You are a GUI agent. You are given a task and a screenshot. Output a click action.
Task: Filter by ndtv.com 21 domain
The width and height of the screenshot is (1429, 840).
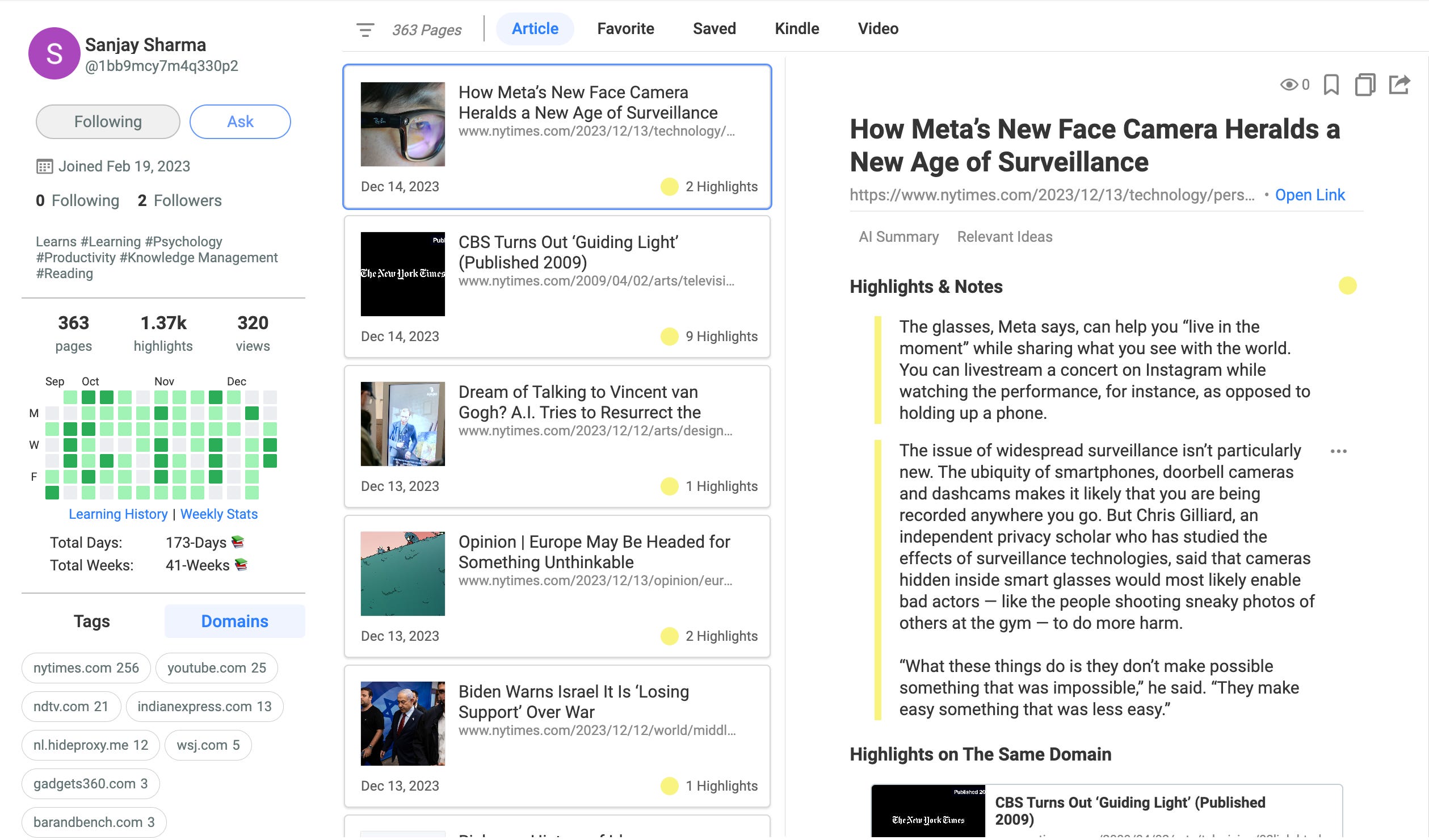point(71,707)
